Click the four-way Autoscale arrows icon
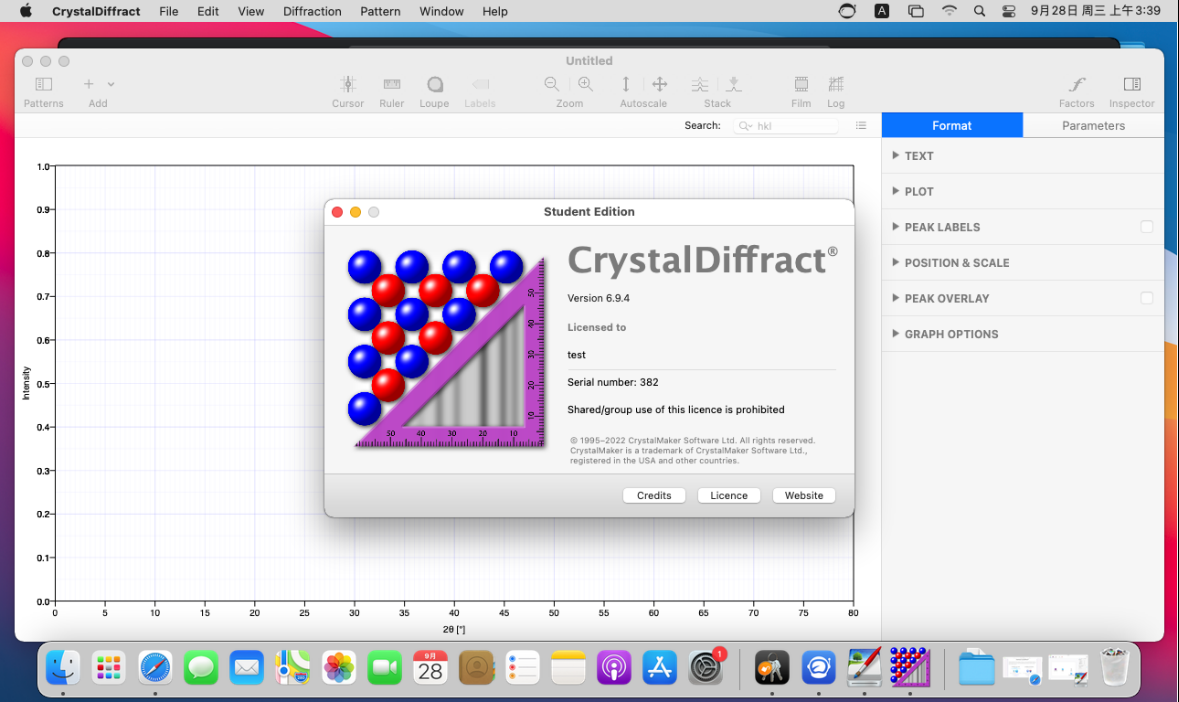The height and width of the screenshot is (702, 1179). [x=659, y=84]
